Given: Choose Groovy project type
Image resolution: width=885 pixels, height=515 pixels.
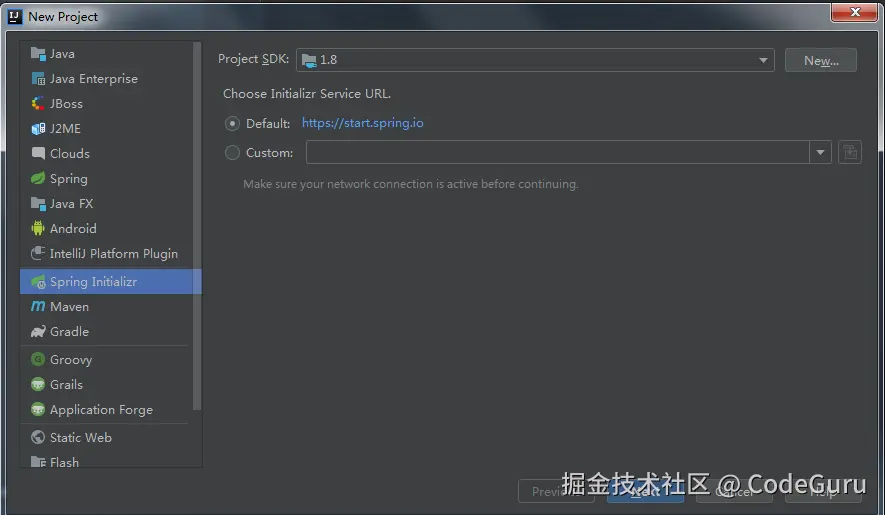Looking at the screenshot, I should [x=106, y=359].
